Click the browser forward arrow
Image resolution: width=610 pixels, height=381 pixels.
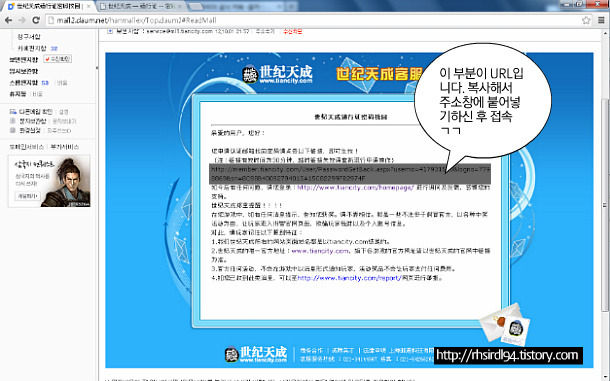tap(22, 20)
